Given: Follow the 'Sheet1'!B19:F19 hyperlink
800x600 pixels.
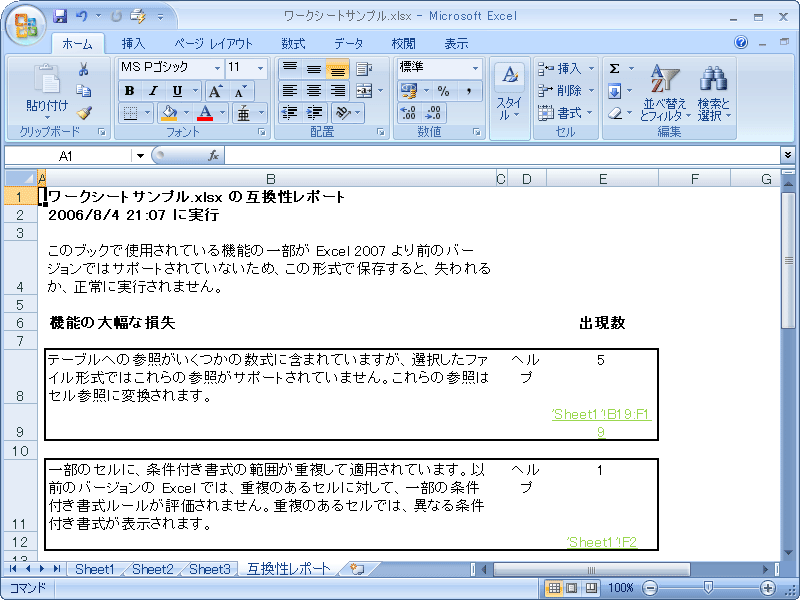Looking at the screenshot, I should [x=602, y=423].
